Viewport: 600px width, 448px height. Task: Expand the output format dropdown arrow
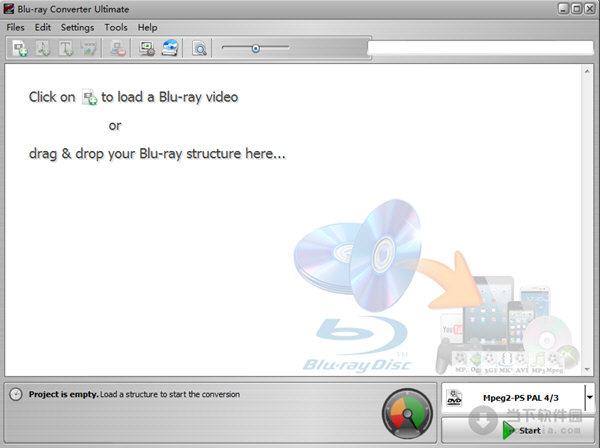590,397
